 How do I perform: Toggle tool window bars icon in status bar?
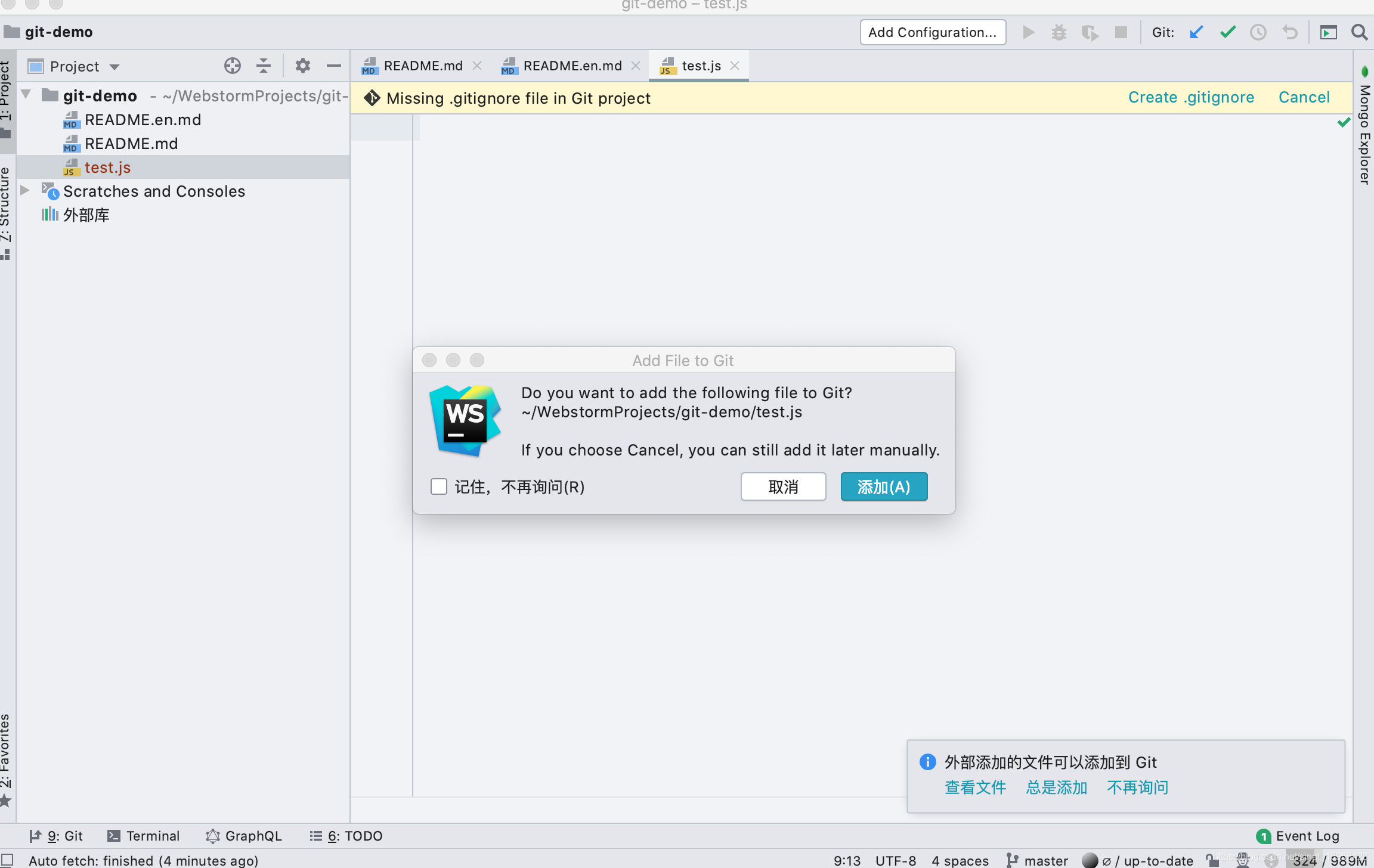coord(7,860)
